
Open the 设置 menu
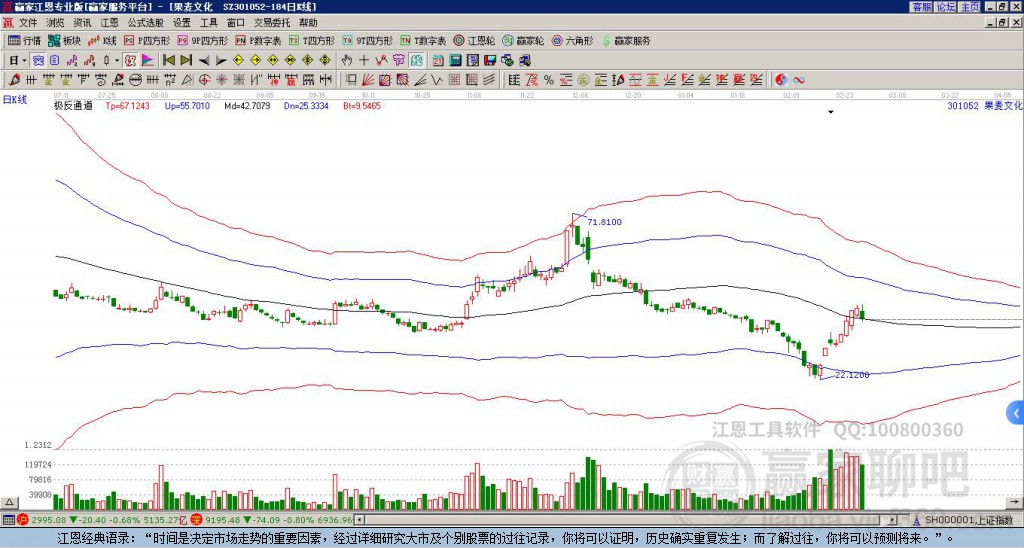182,23
